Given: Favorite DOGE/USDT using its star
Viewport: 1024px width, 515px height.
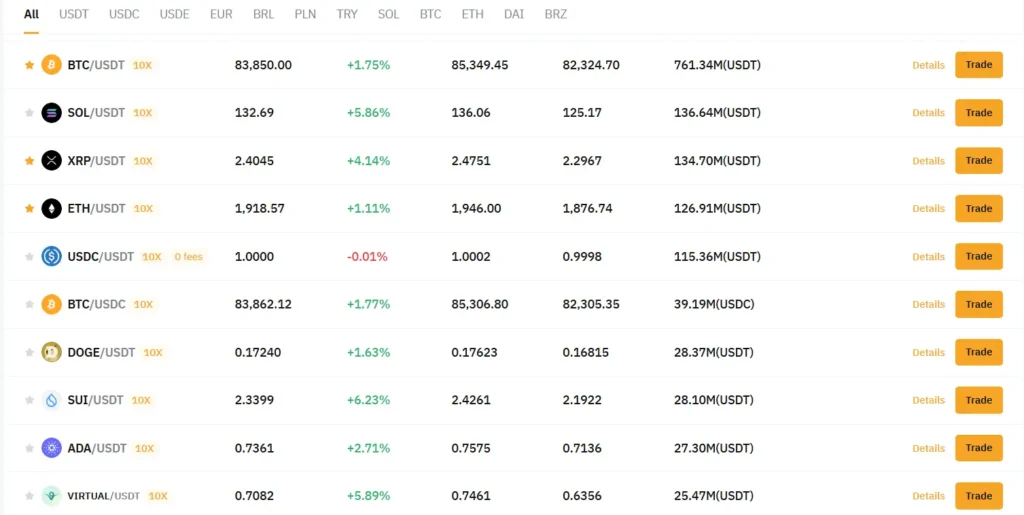Looking at the screenshot, I should click(x=29, y=352).
